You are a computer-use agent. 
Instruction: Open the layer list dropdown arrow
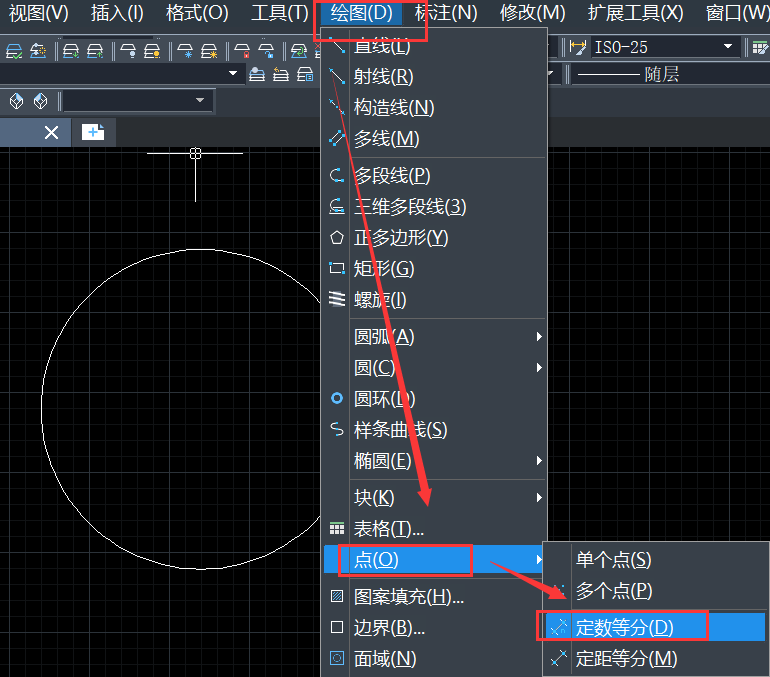pos(233,74)
